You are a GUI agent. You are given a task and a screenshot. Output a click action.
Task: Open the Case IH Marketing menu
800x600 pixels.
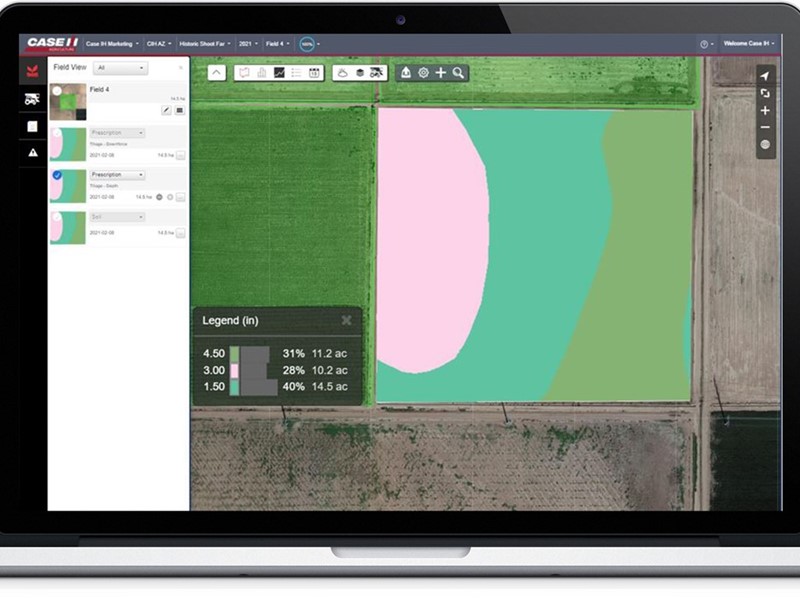pos(112,44)
